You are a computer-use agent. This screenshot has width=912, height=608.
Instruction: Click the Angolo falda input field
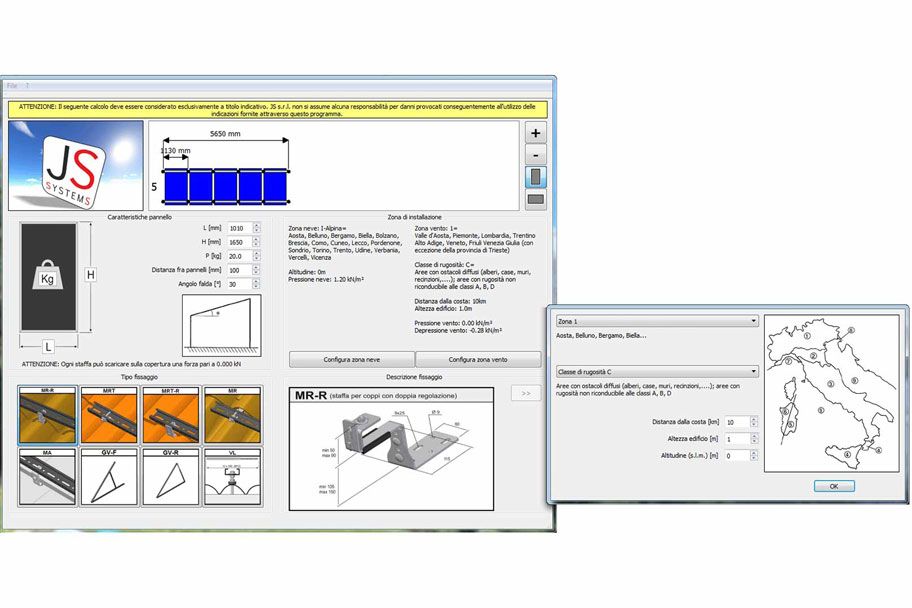coord(239,285)
